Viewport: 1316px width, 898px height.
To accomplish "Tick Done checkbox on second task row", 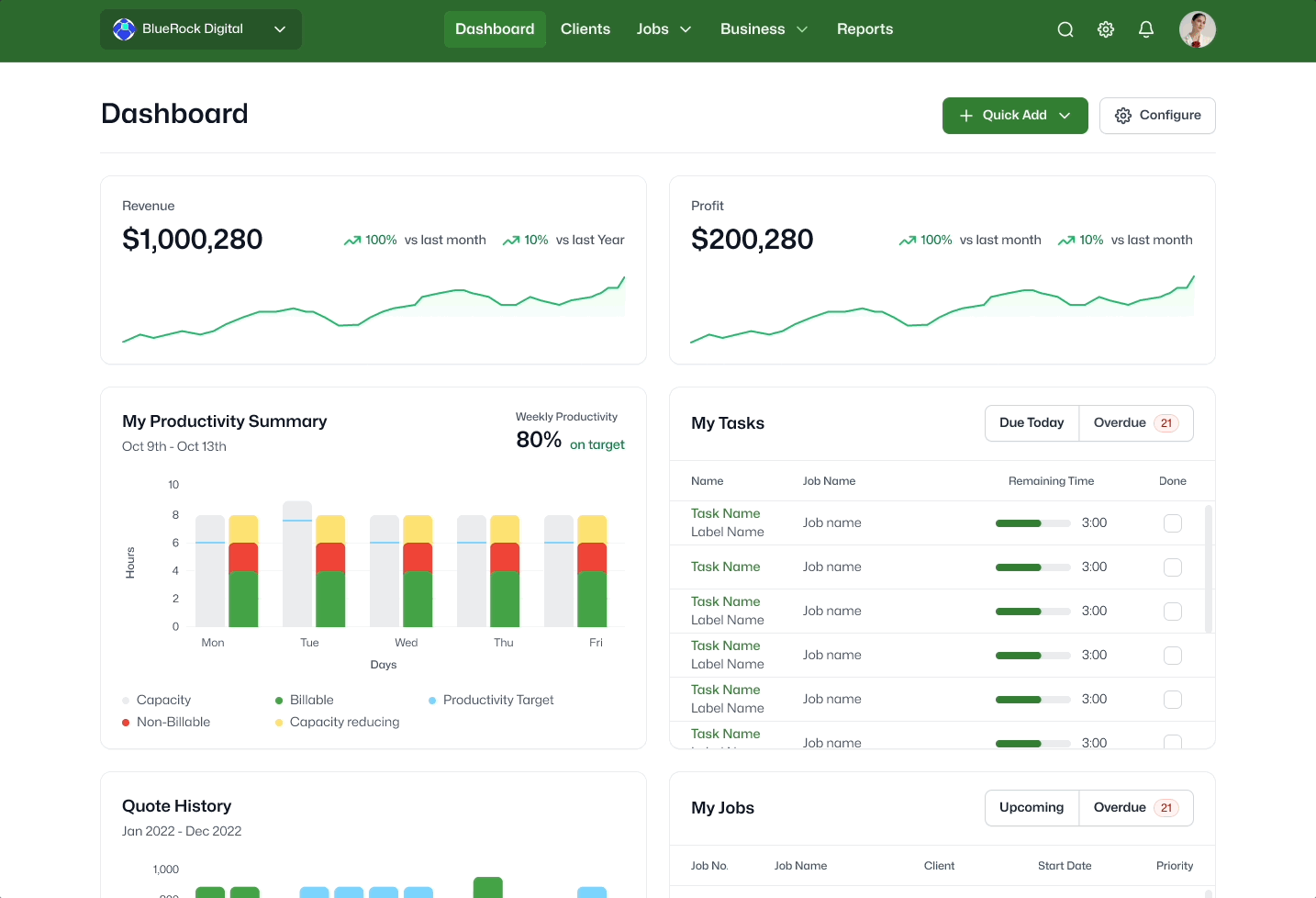I will [1173, 567].
